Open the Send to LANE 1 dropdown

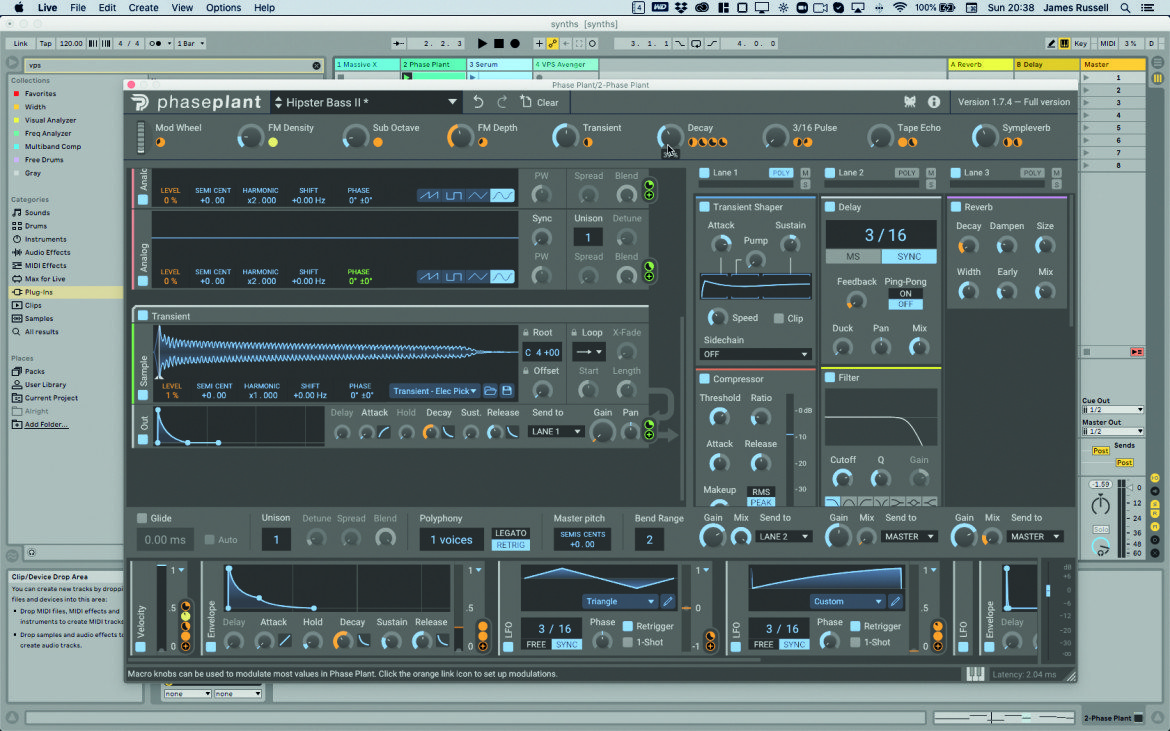(x=555, y=431)
